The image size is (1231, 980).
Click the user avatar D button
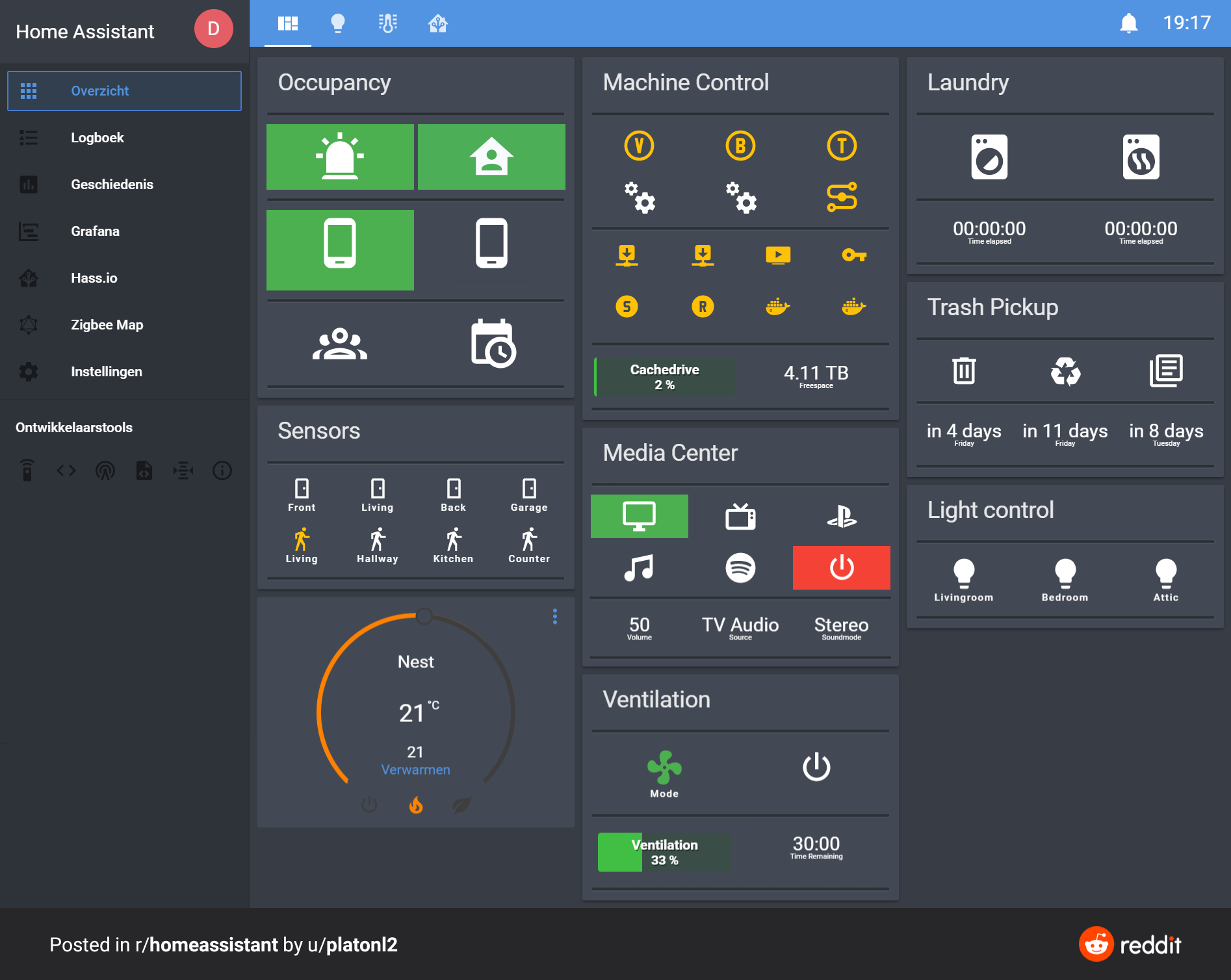click(213, 29)
